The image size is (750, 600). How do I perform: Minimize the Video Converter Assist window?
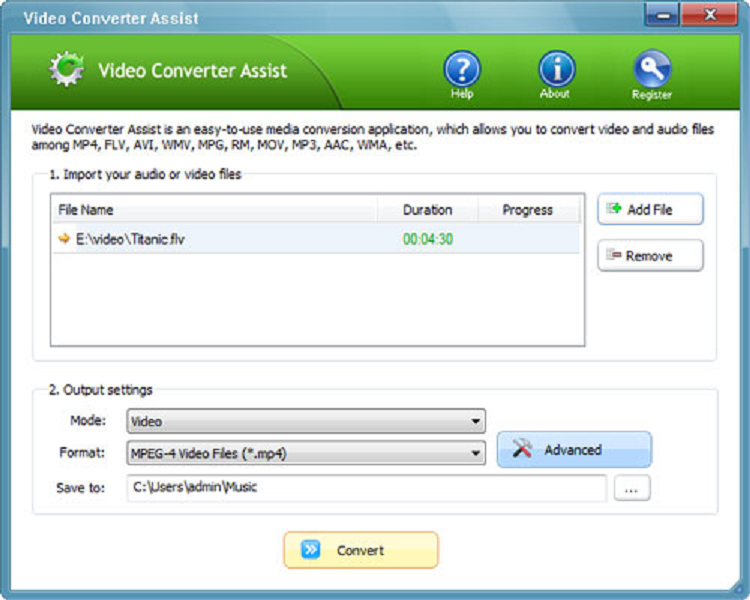click(x=662, y=15)
